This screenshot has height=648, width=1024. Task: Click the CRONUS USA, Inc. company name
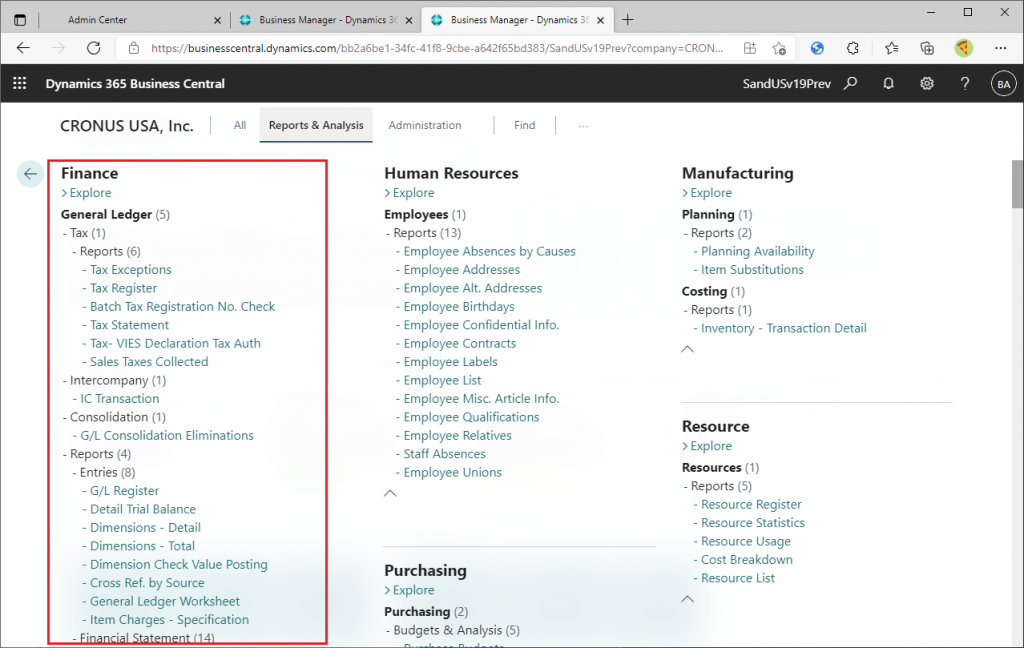click(x=127, y=125)
